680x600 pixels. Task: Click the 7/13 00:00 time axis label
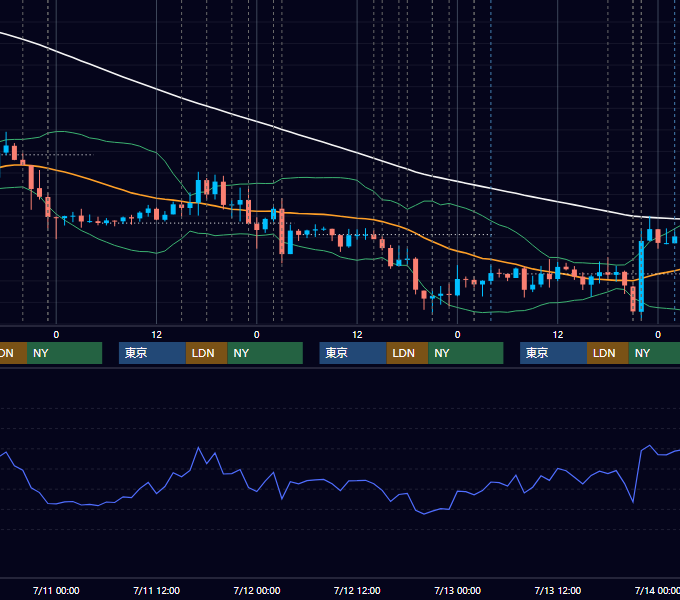point(458,590)
